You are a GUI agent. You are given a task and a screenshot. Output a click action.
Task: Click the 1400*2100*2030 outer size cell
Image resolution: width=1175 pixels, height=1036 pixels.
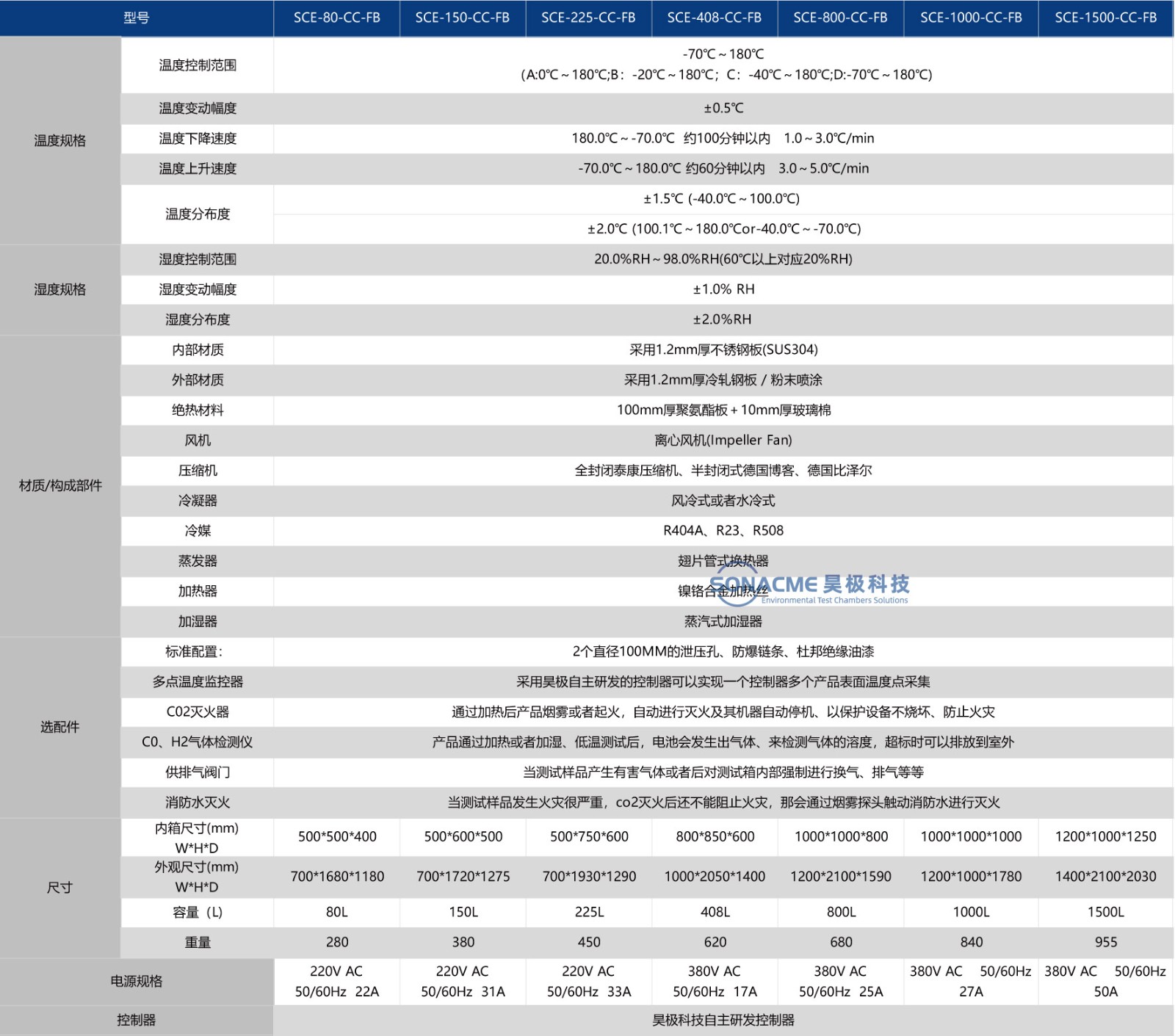[x=1106, y=876]
